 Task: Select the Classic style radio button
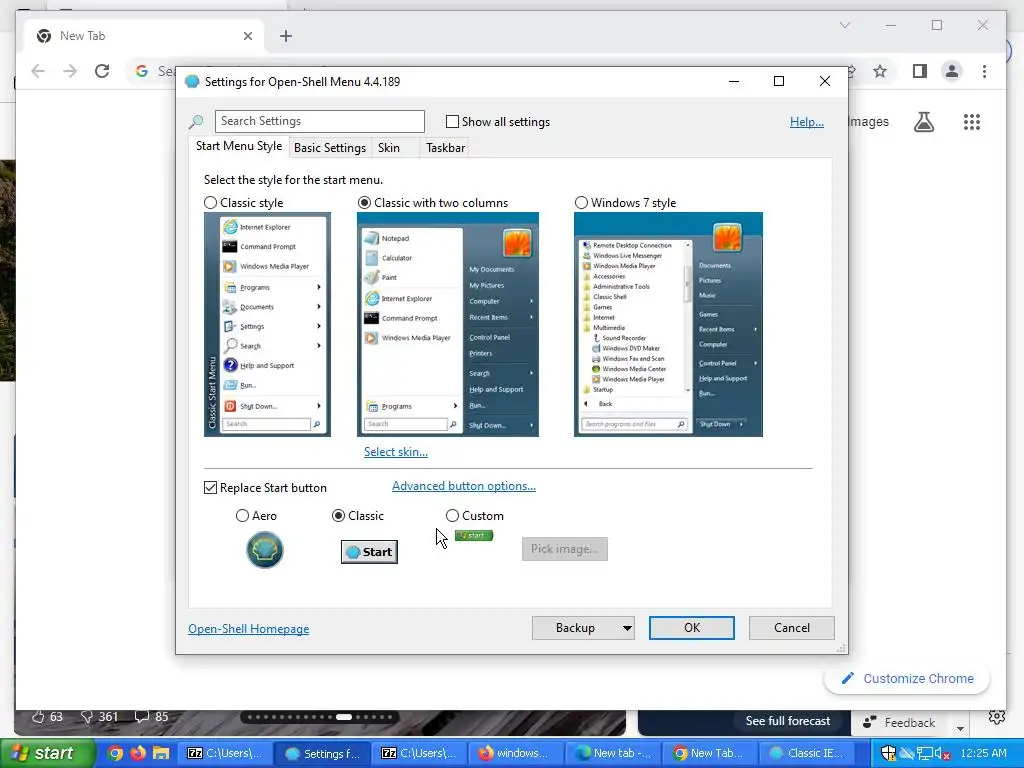click(210, 203)
